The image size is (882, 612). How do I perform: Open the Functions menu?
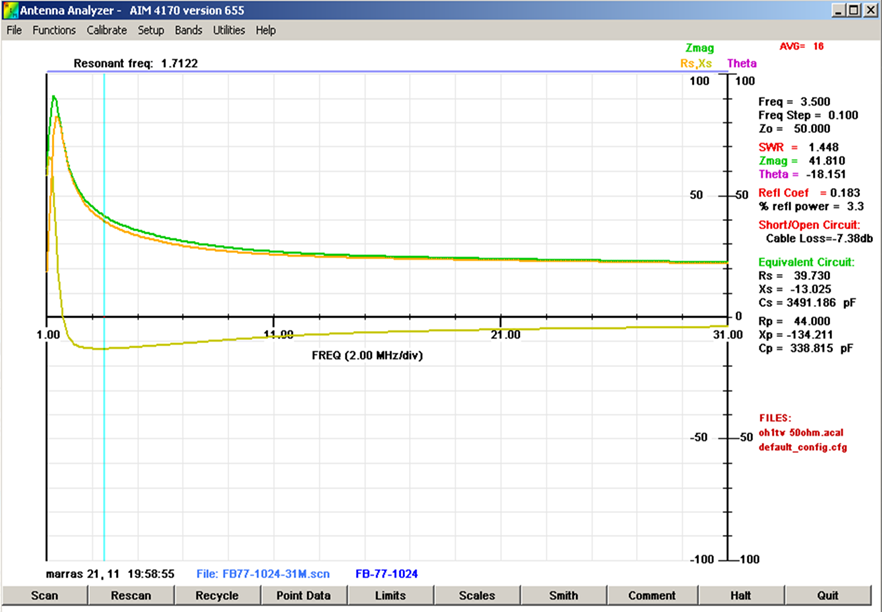pos(54,30)
